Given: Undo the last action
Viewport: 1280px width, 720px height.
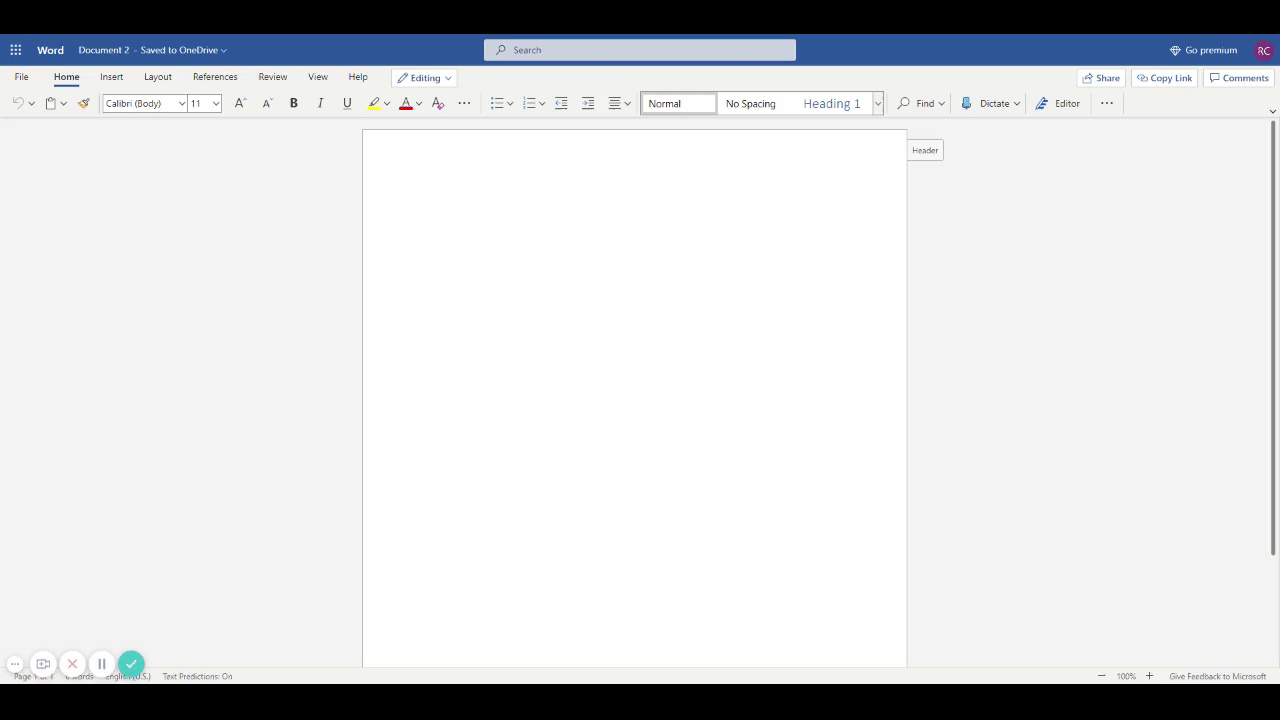Looking at the screenshot, I should 17,103.
